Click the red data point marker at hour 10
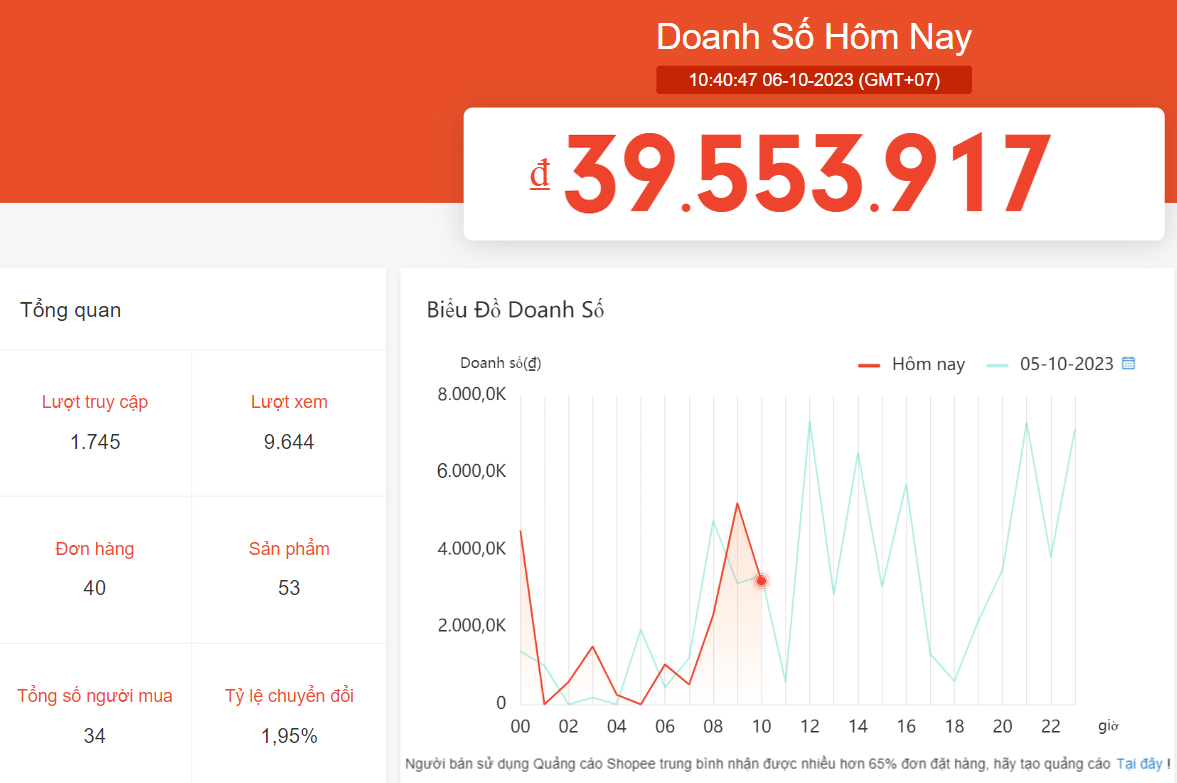Image resolution: width=1177 pixels, height=783 pixels. tap(761, 580)
